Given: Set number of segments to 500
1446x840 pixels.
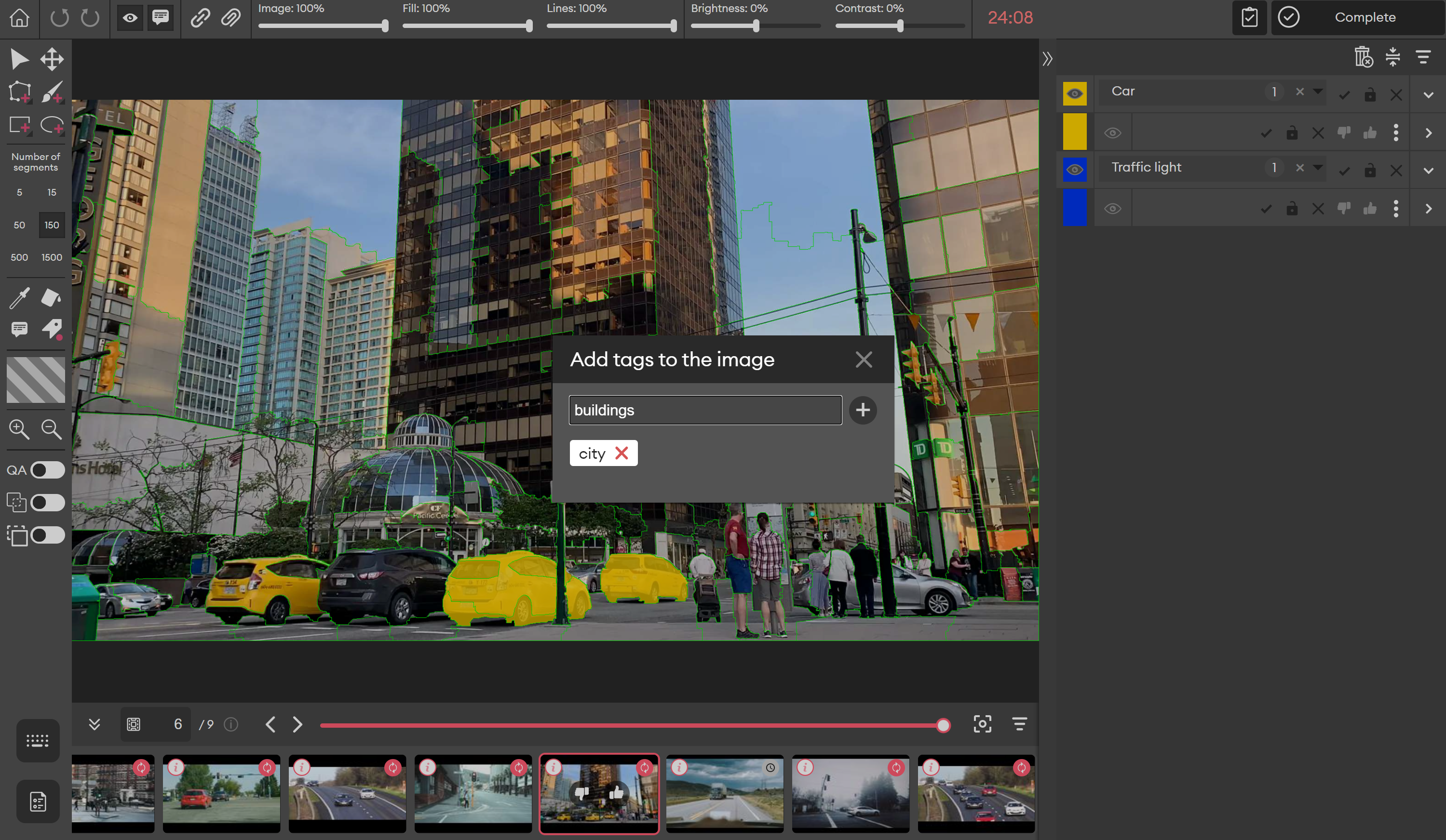Looking at the screenshot, I should (19, 257).
